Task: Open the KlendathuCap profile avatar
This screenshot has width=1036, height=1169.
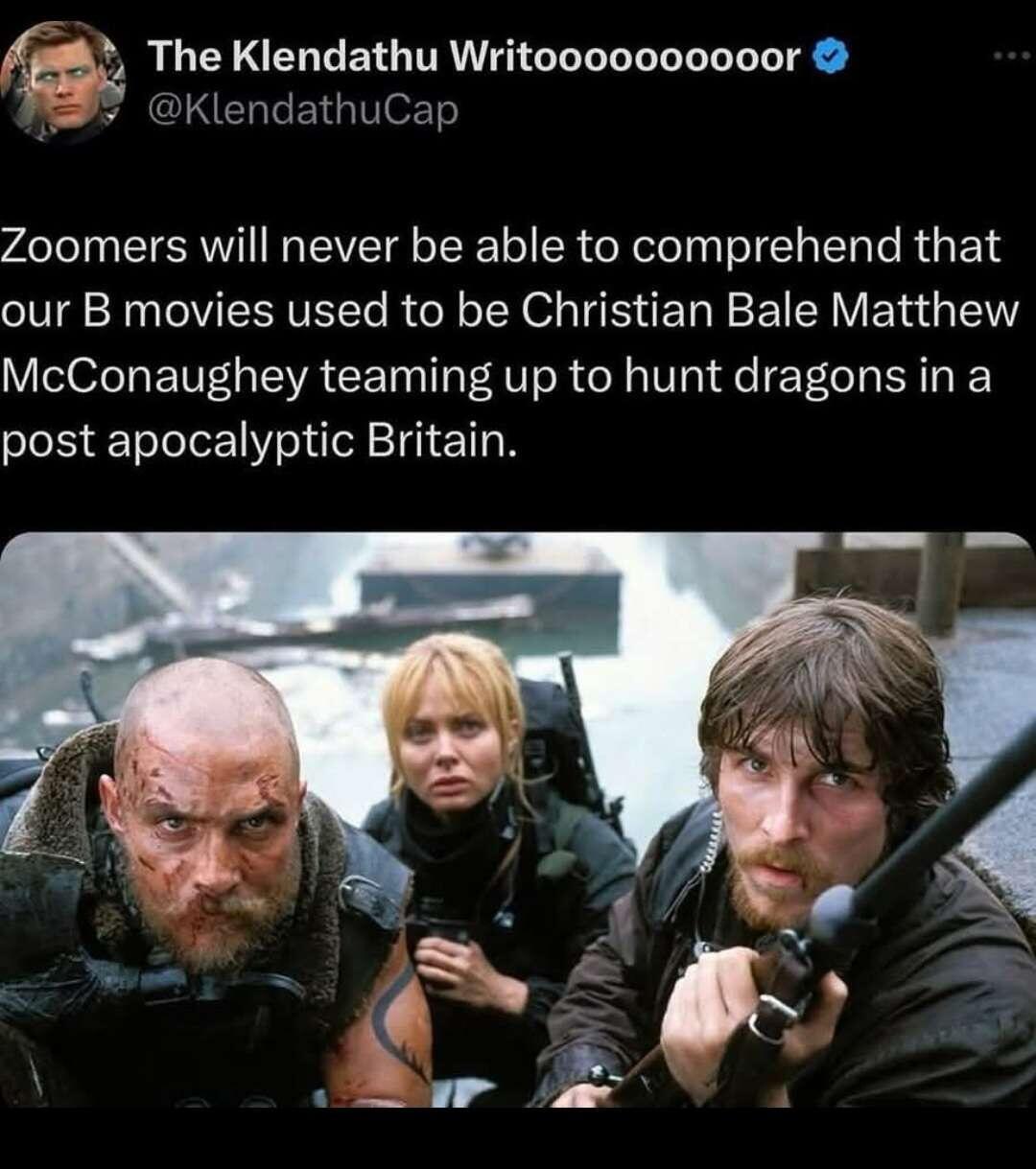Action: coord(64,81)
